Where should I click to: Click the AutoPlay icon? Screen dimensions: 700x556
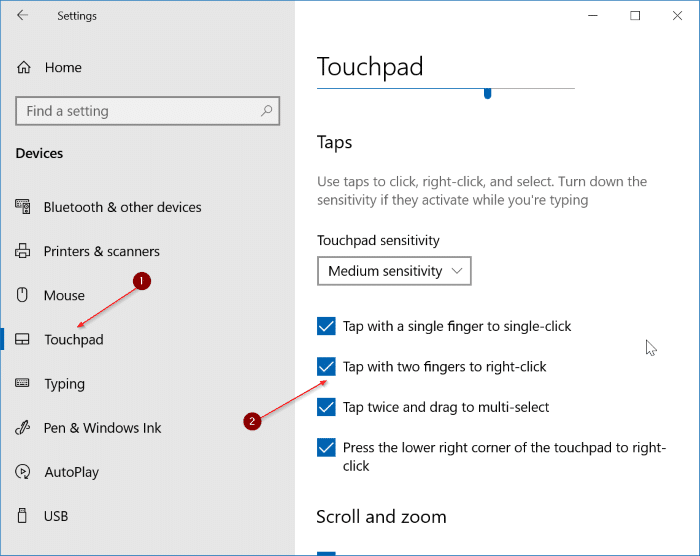22,472
